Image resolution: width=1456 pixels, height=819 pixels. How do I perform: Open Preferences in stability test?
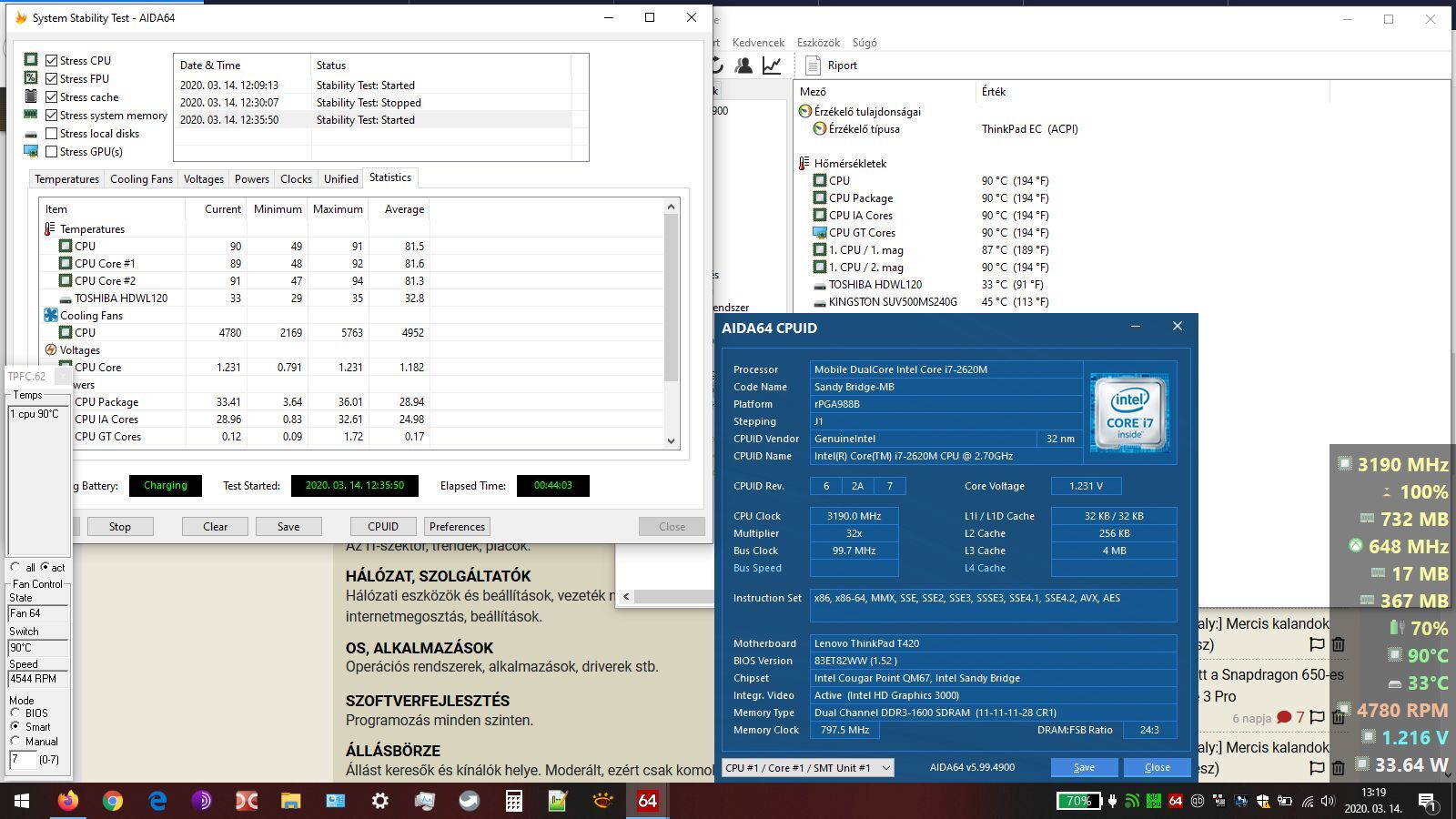click(457, 526)
